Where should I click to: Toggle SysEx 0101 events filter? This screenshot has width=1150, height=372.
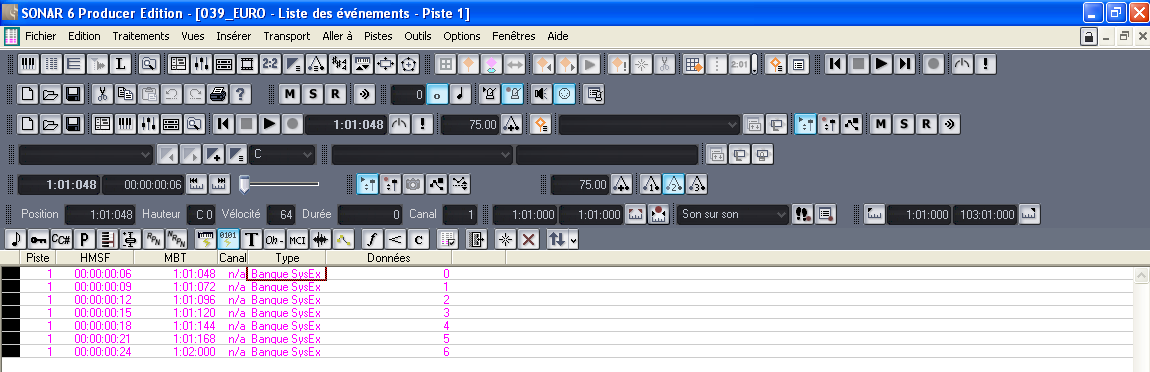(228, 239)
